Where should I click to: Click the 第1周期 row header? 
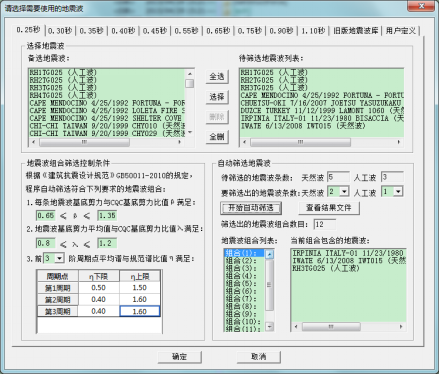58,288
